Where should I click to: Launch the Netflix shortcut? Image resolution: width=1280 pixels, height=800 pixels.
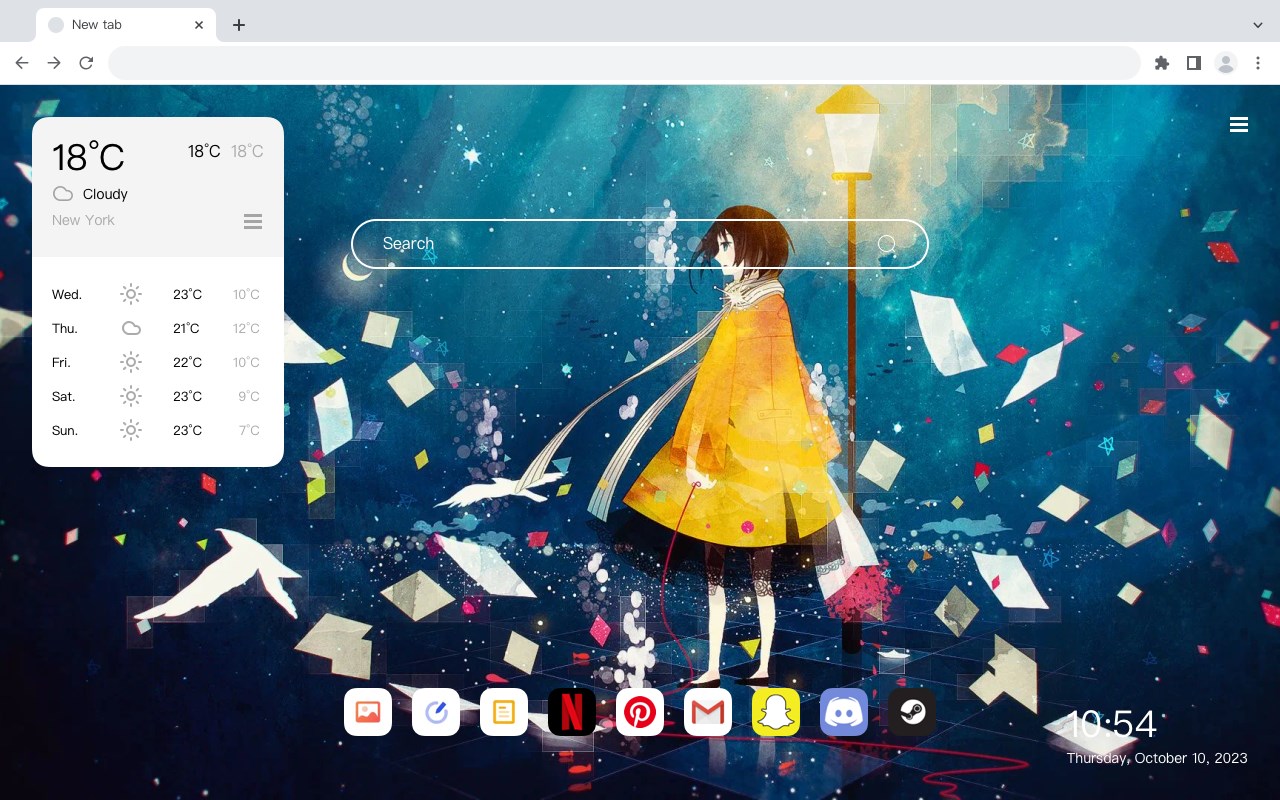[572, 712]
